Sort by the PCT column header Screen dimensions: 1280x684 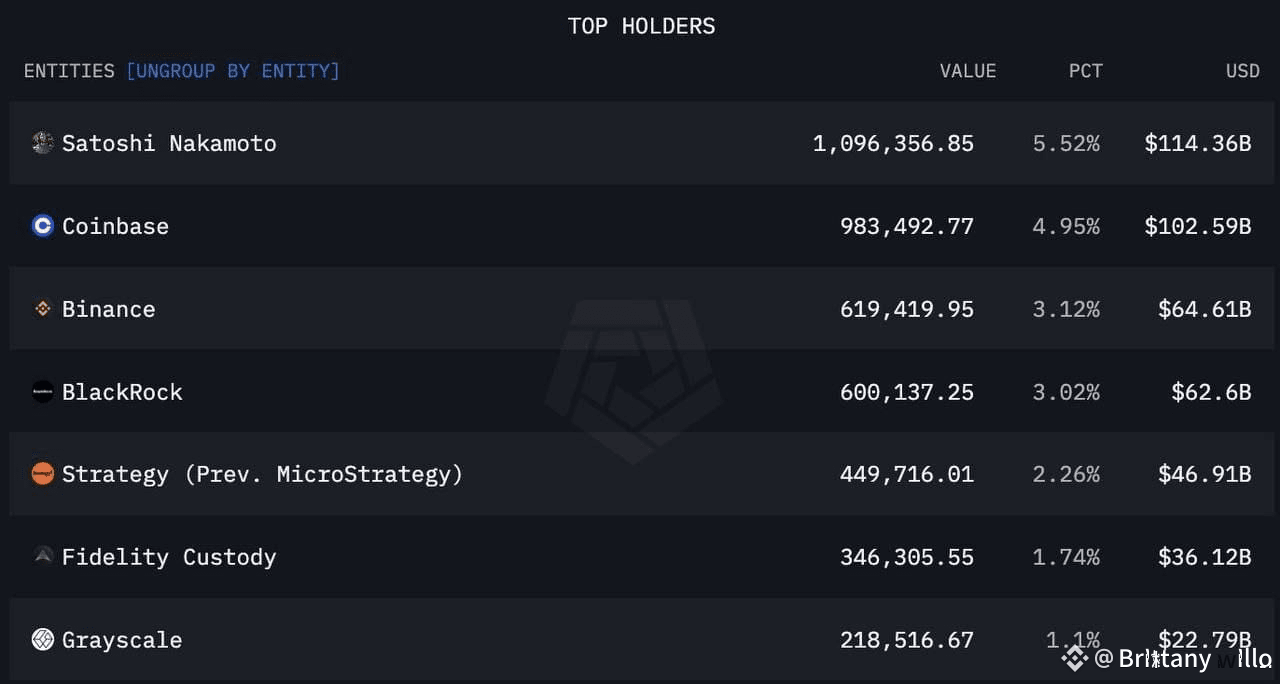(1086, 71)
